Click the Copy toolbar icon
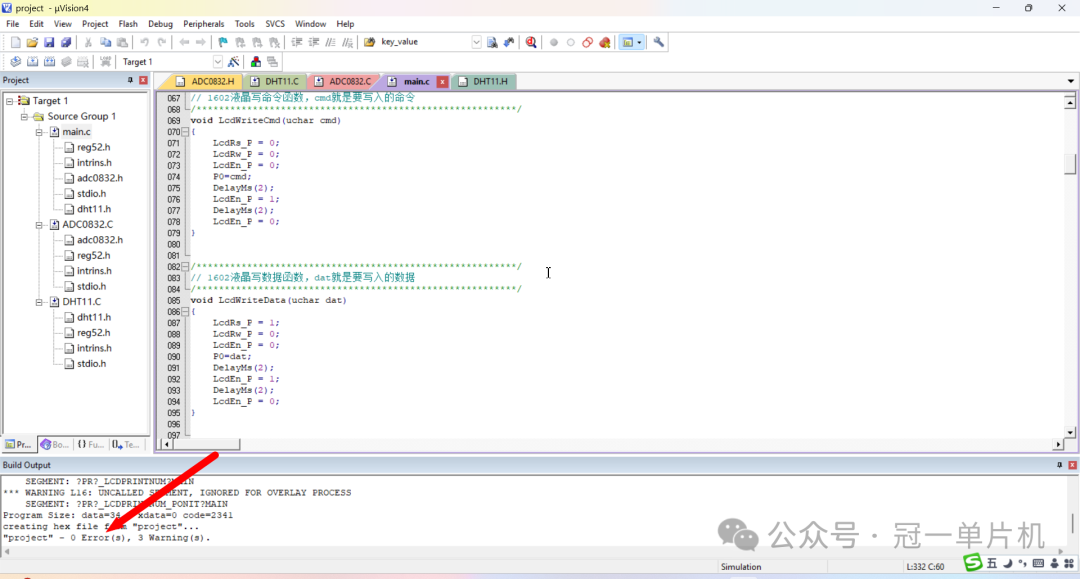This screenshot has width=1080, height=579. 105,42
